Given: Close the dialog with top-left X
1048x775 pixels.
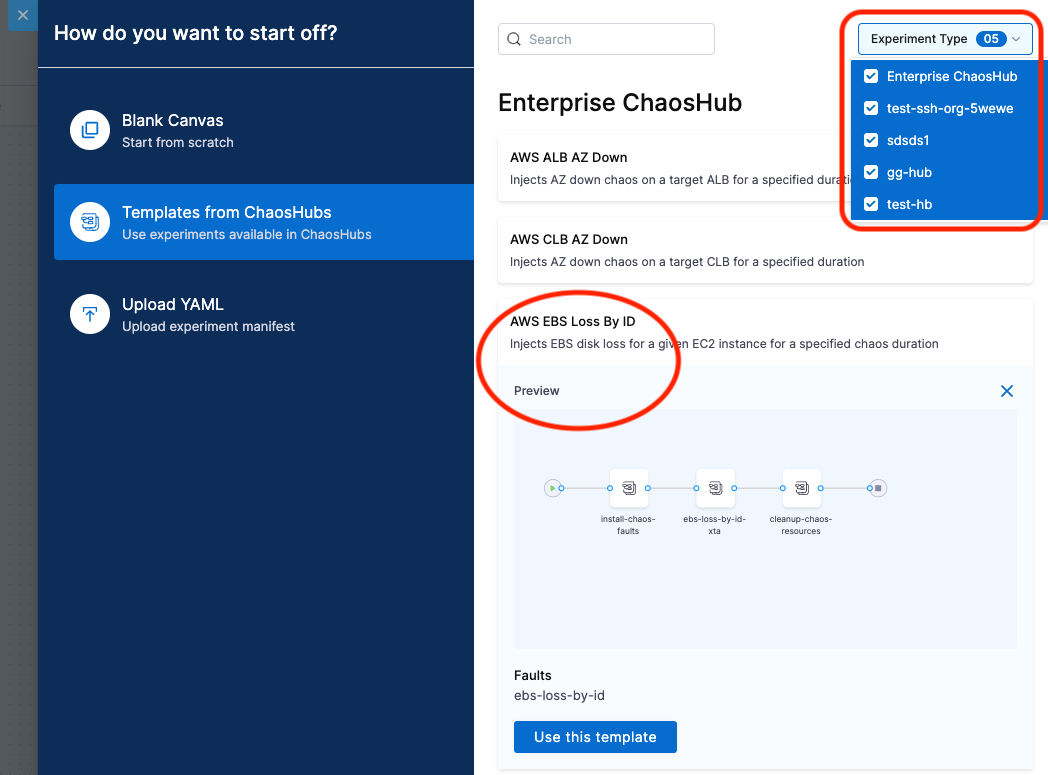Looking at the screenshot, I should click(23, 15).
